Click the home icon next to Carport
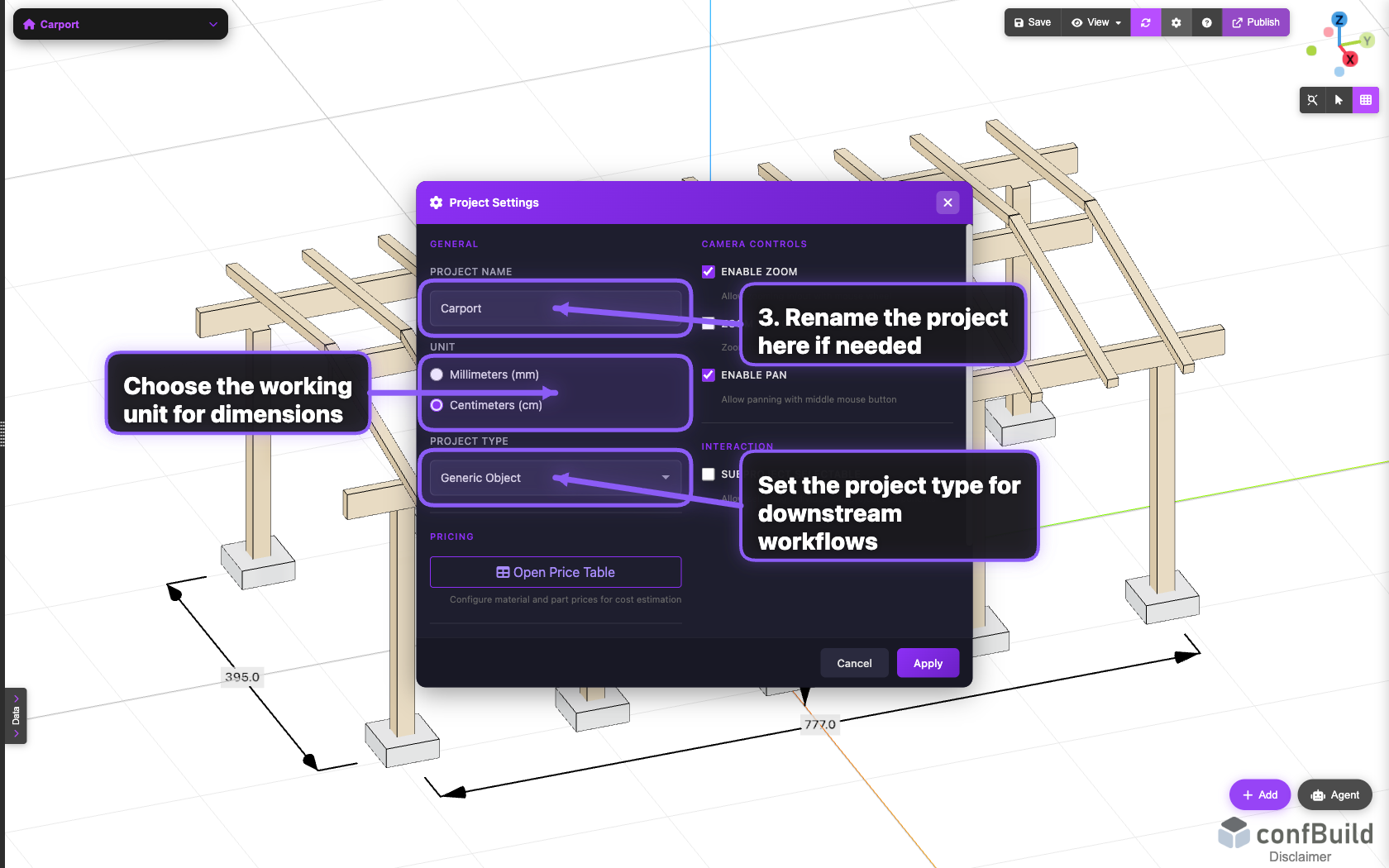The width and height of the screenshot is (1389, 868). click(28, 24)
